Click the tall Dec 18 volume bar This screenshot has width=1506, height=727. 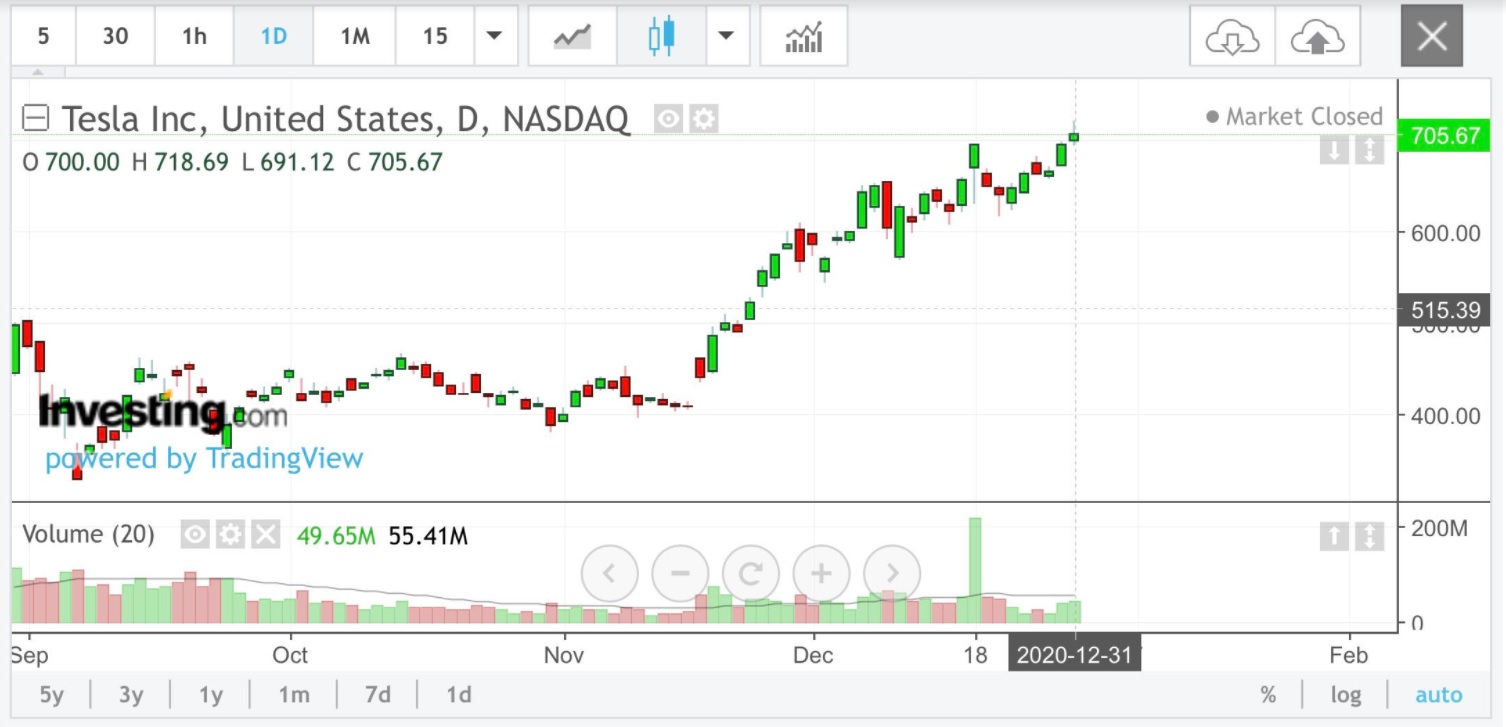point(975,570)
